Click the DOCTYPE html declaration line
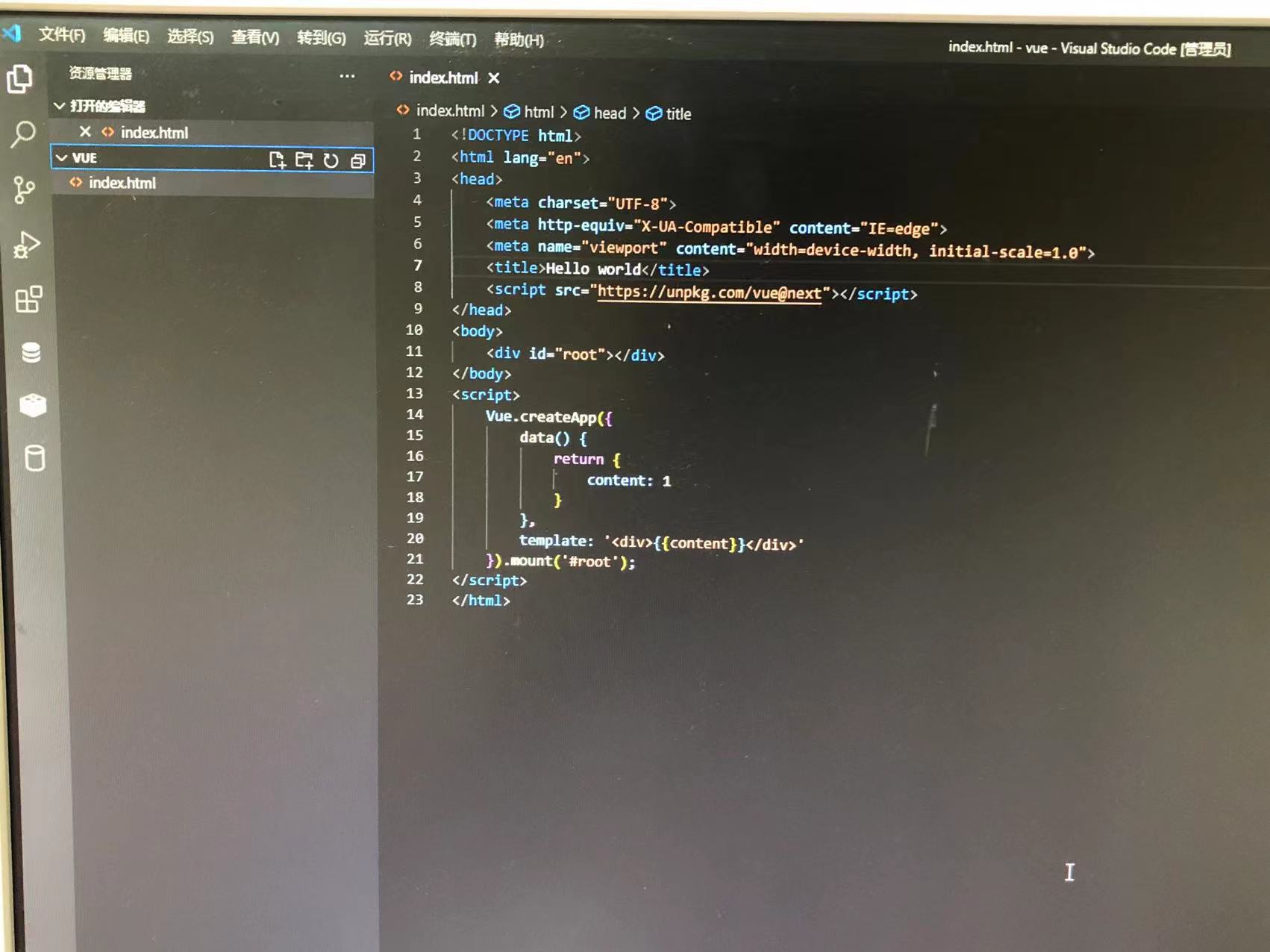 [x=516, y=135]
